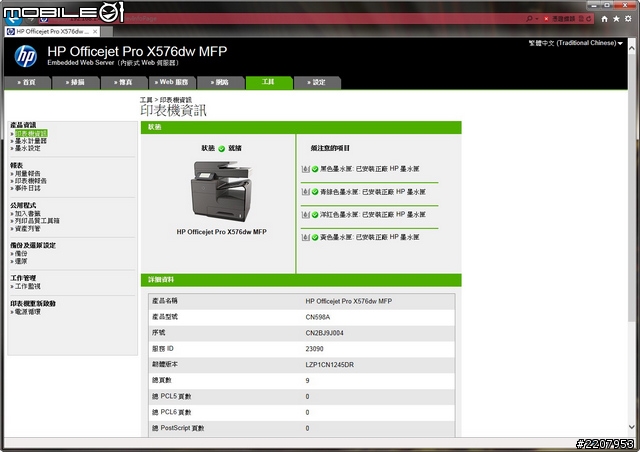Image resolution: width=640 pixels, height=452 pixels.
Task: Click the printer caption under the image
Action: [222, 232]
